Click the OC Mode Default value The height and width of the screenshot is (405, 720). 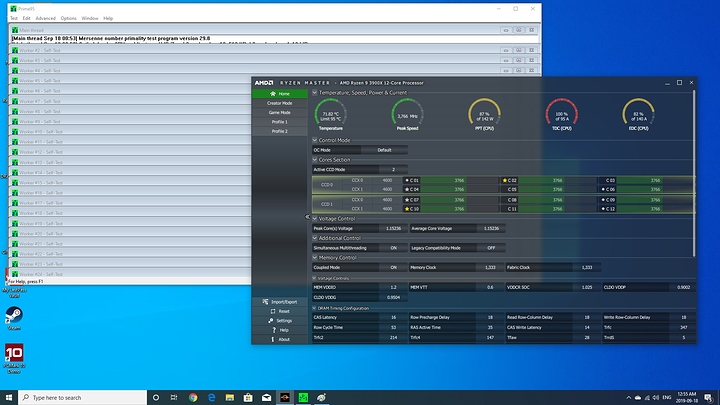[x=384, y=150]
